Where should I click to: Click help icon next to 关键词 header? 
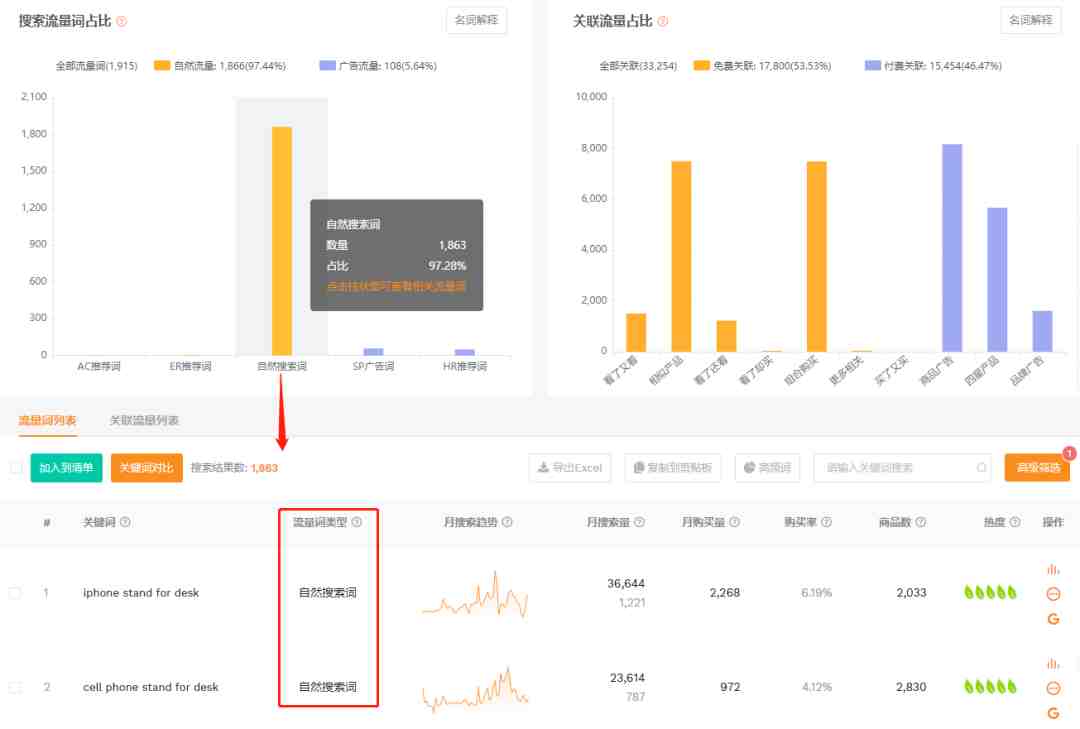(125, 522)
